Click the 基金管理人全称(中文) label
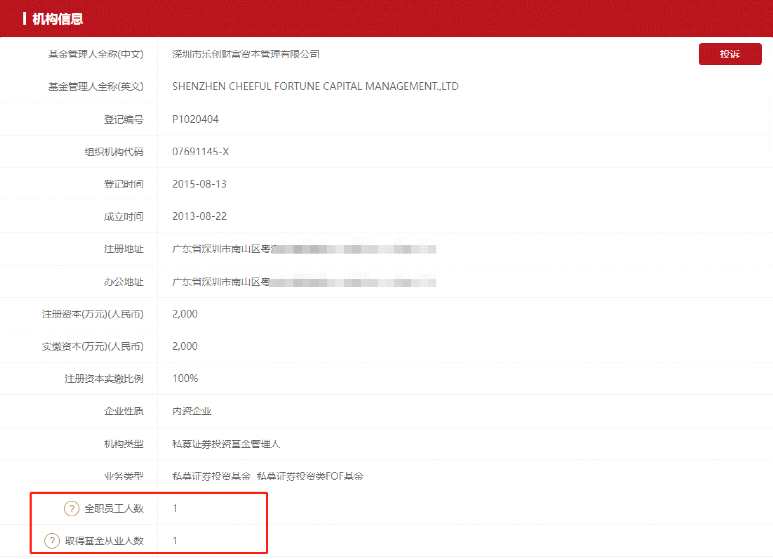 tap(96, 54)
